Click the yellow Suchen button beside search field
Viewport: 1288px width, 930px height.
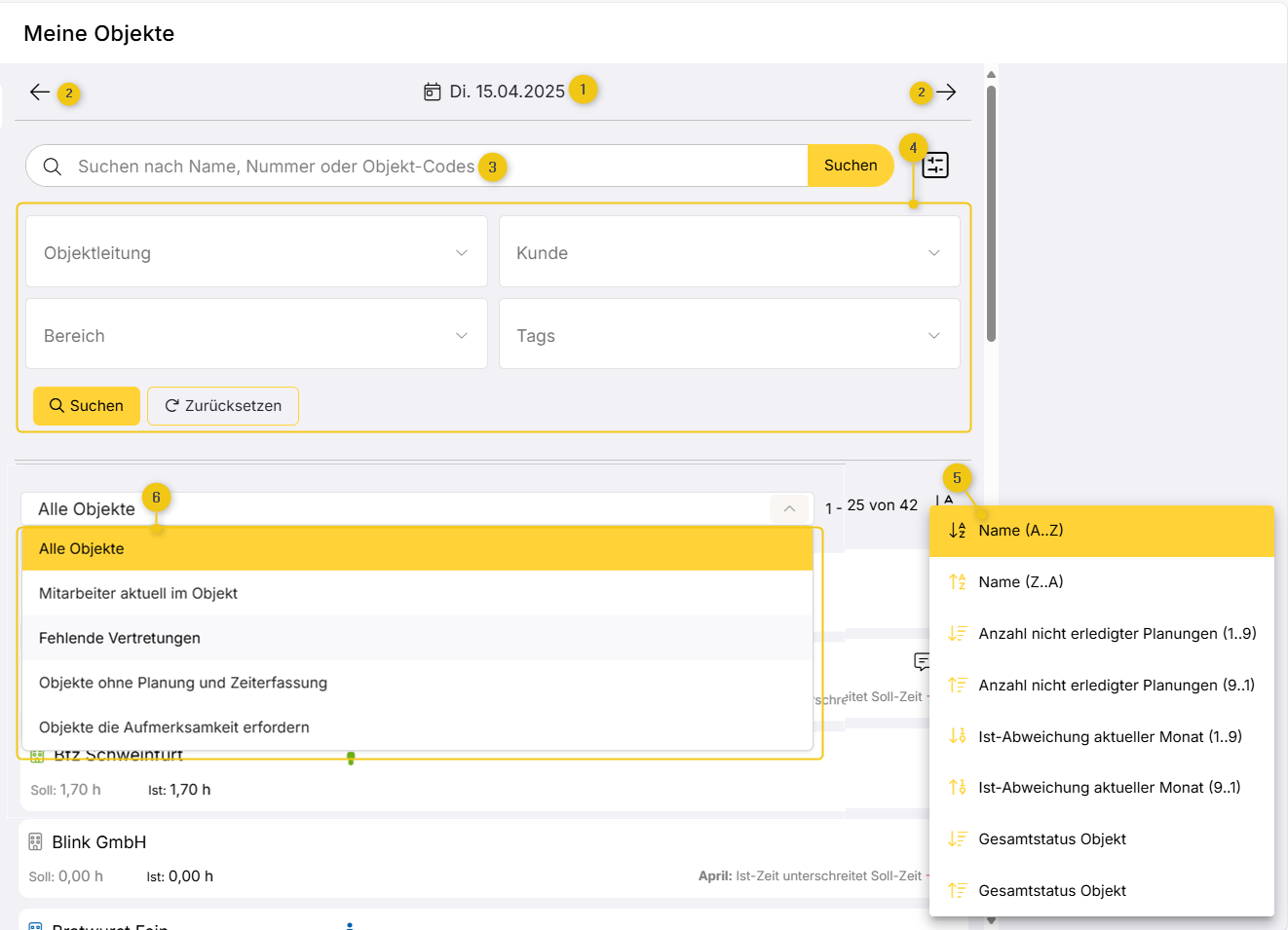(851, 166)
